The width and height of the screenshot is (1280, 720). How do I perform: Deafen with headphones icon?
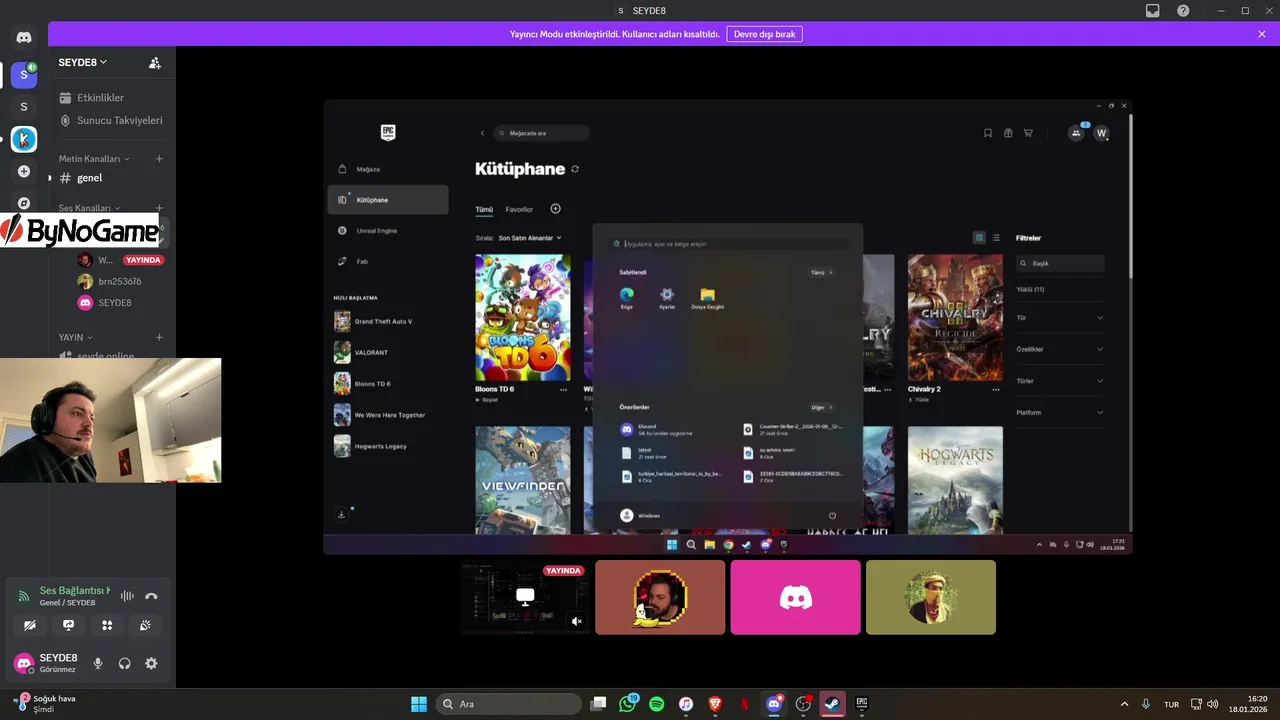click(x=125, y=663)
